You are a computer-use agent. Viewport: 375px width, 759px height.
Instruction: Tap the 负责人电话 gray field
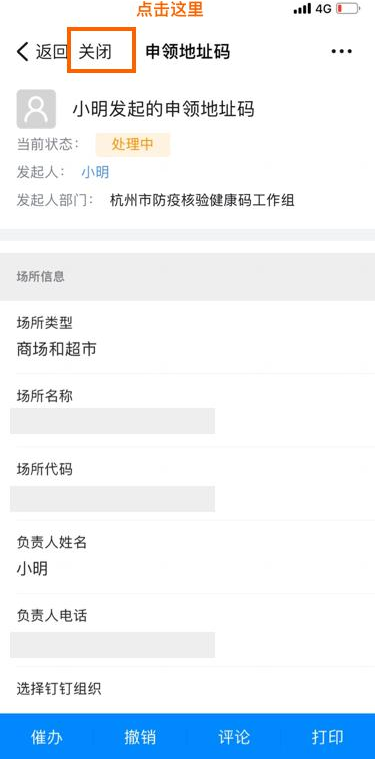112,645
